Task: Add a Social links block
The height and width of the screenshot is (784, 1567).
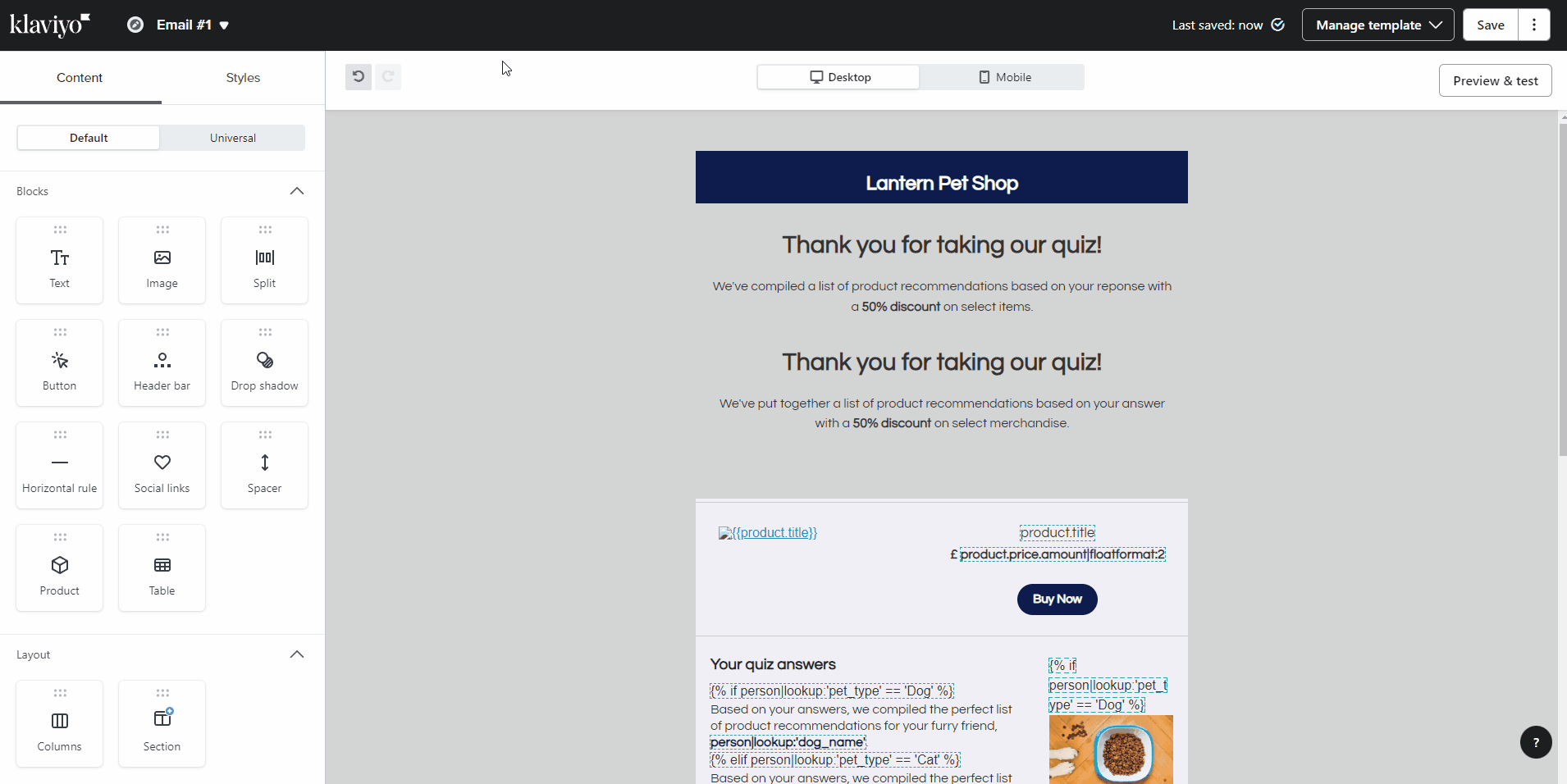Action: (162, 465)
